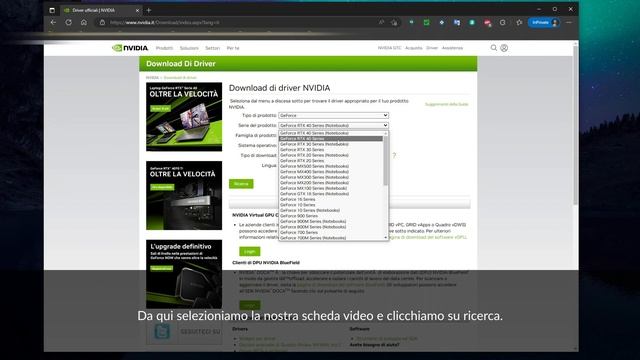Click the NVIDIA logo
This screenshot has height=360, width=640.
(x=130, y=48)
